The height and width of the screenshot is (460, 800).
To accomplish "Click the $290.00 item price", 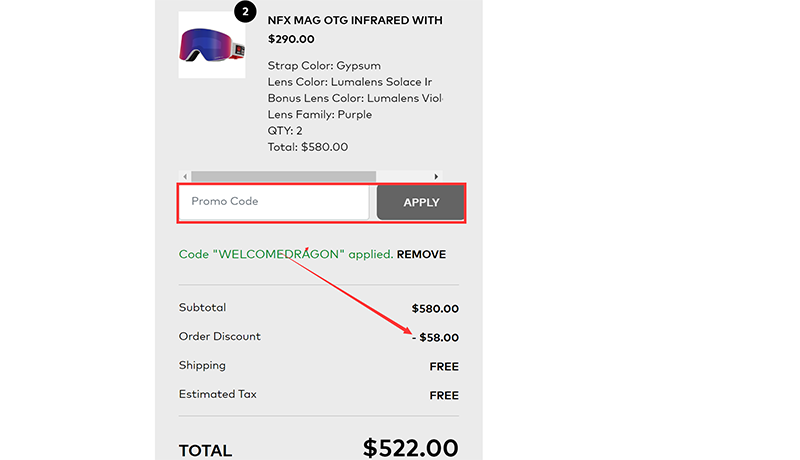I will click(291, 40).
